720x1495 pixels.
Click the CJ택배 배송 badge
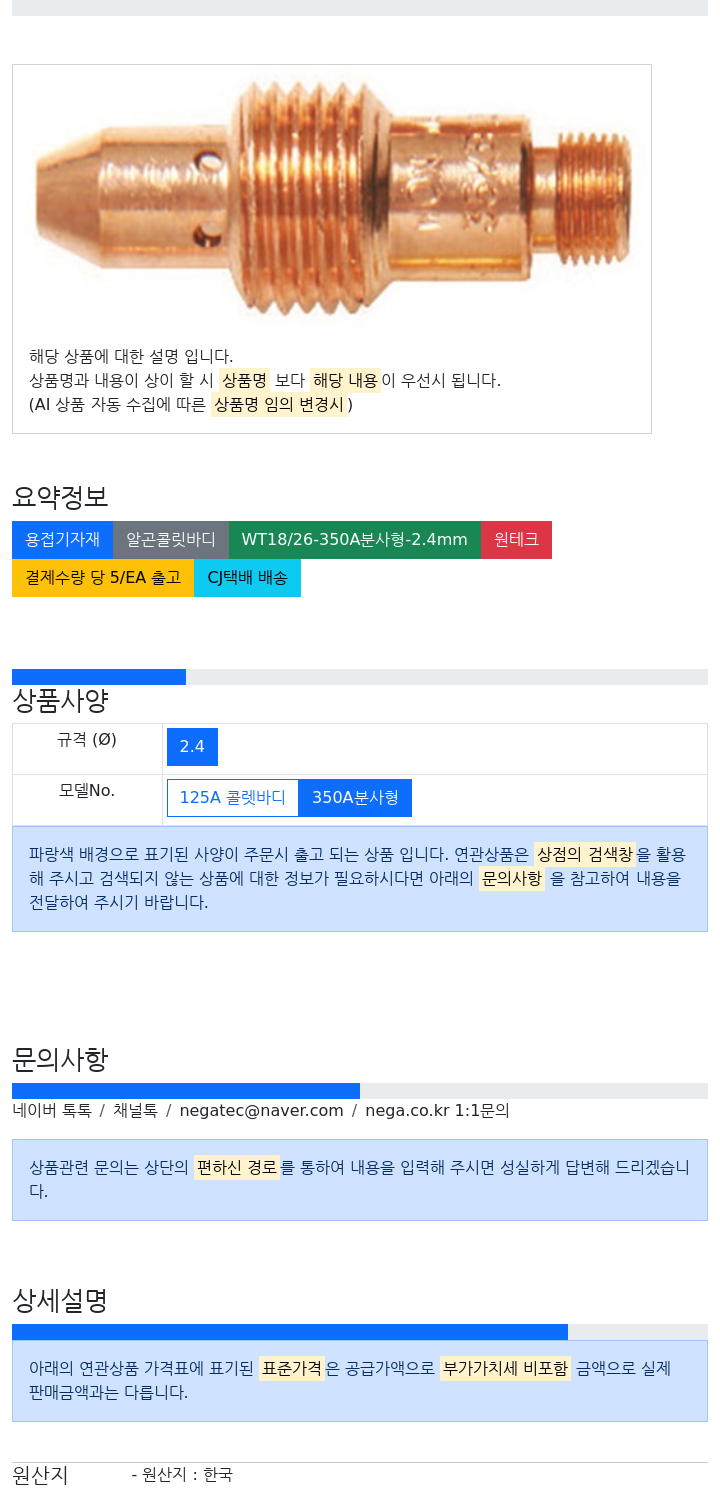(247, 578)
